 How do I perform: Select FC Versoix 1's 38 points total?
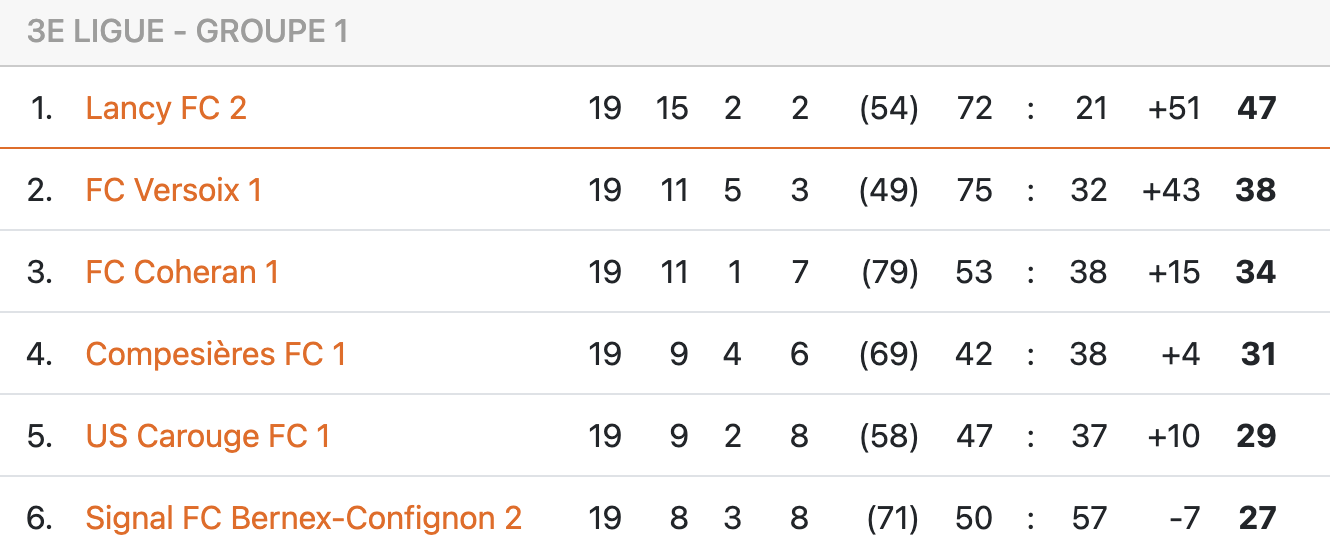click(1257, 190)
